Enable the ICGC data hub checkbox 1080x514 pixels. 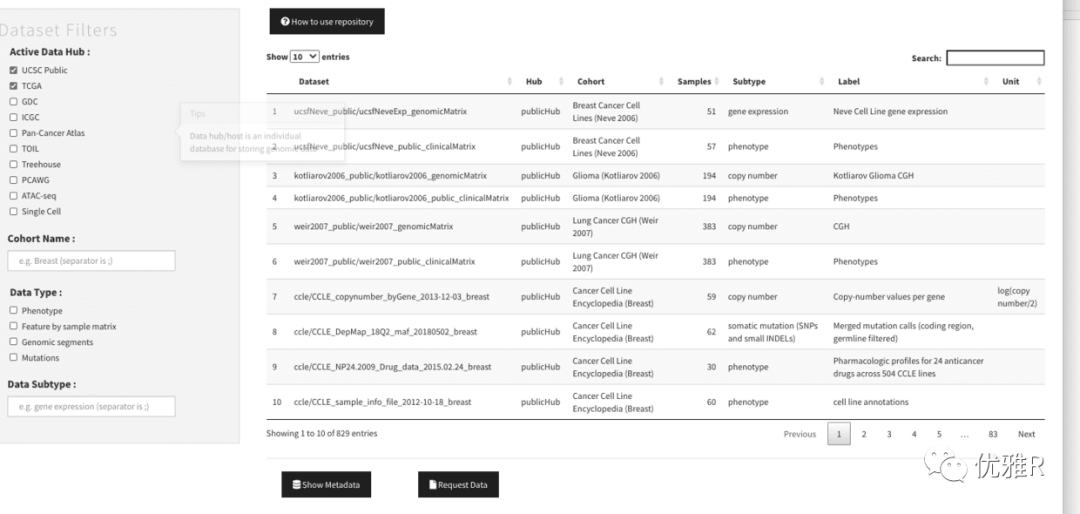point(13,117)
